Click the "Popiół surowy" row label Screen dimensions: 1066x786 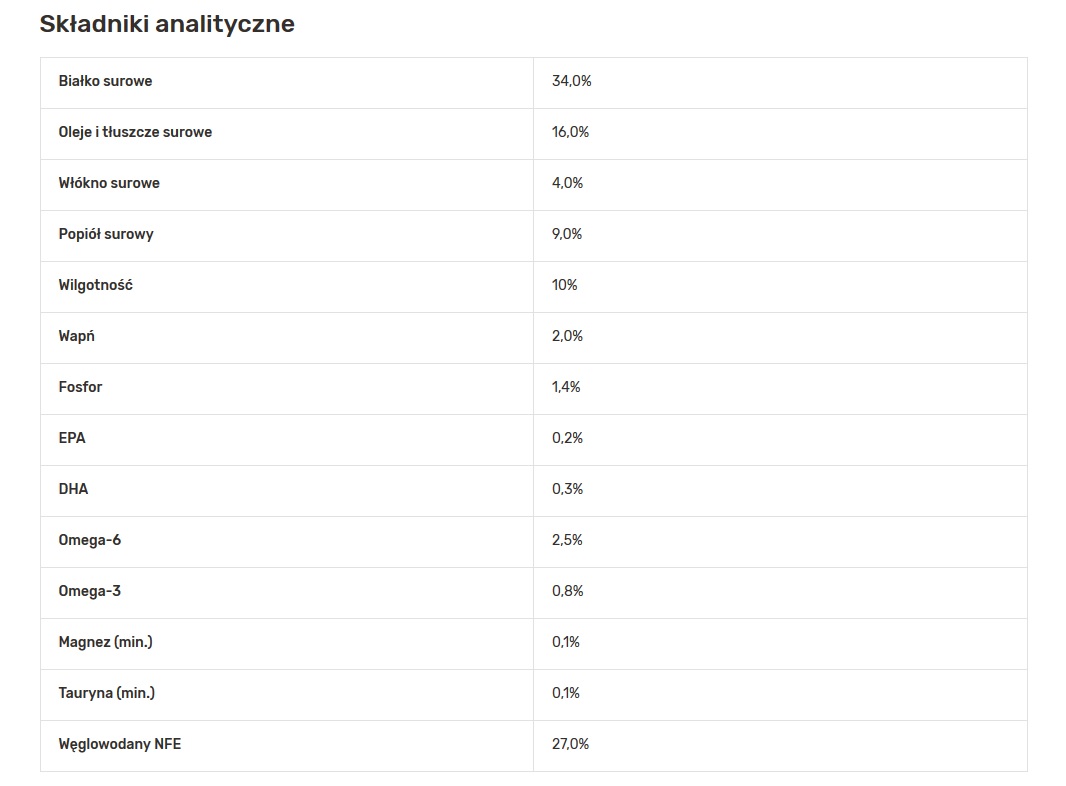106,234
